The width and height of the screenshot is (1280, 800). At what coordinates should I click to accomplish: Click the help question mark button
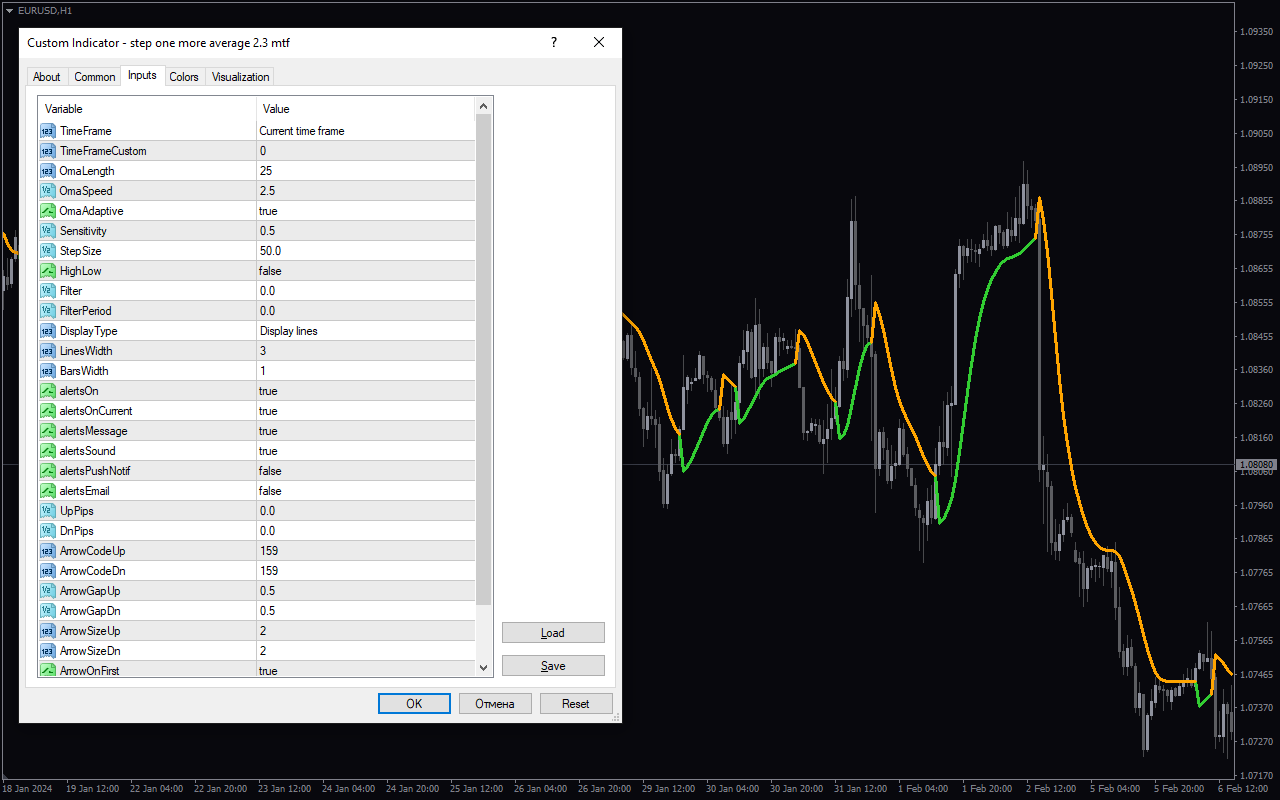click(x=554, y=42)
